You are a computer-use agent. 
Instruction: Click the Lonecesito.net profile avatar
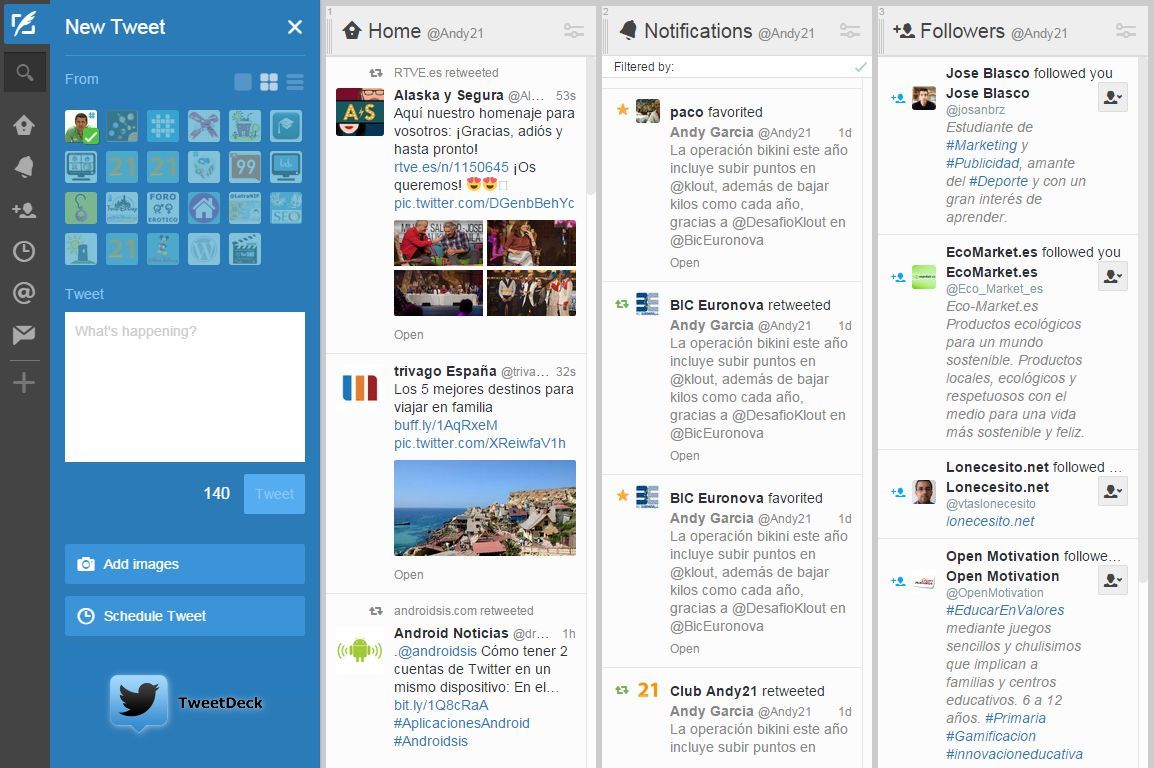pos(924,491)
